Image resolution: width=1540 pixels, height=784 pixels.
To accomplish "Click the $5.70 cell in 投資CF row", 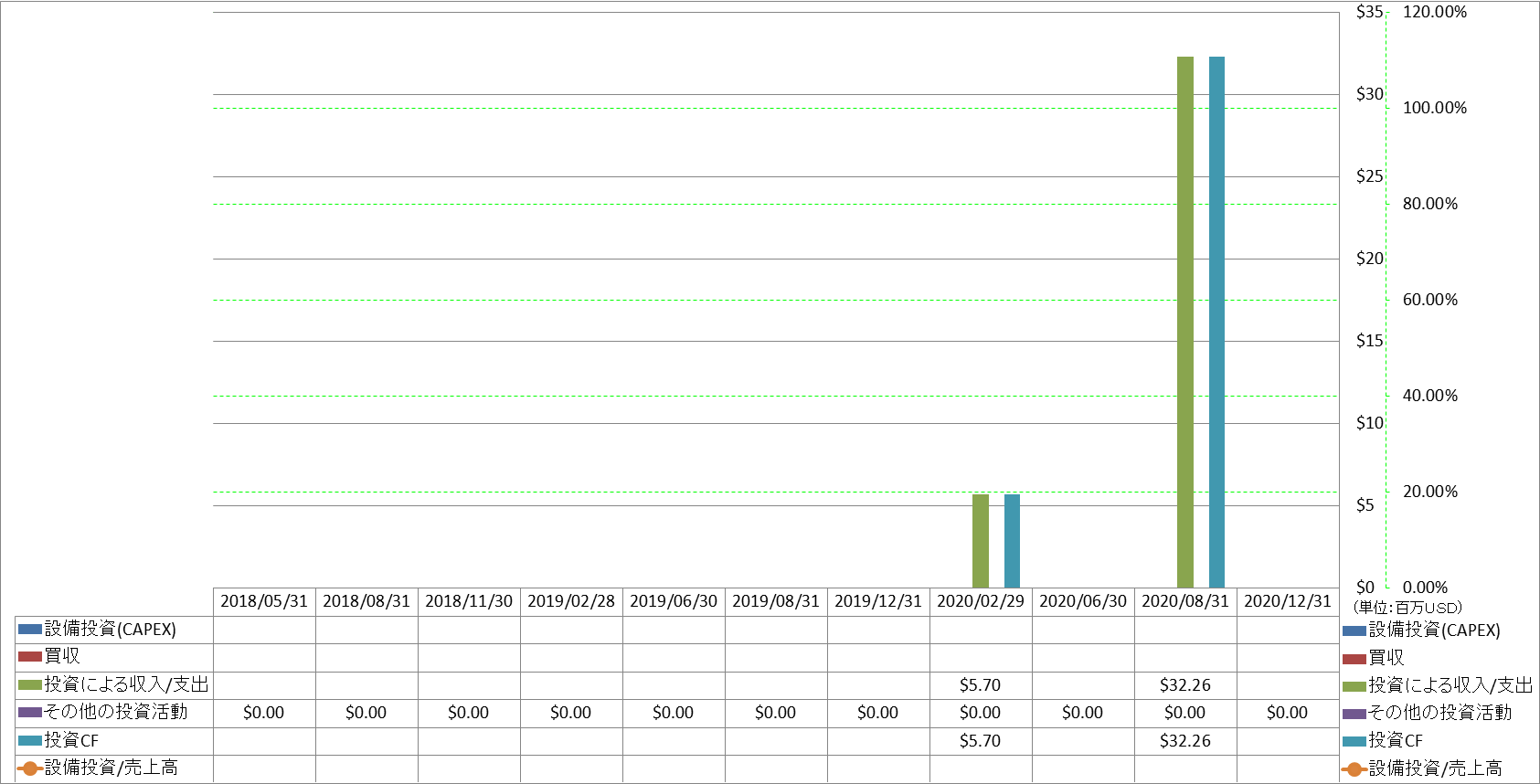I will pos(981,741).
